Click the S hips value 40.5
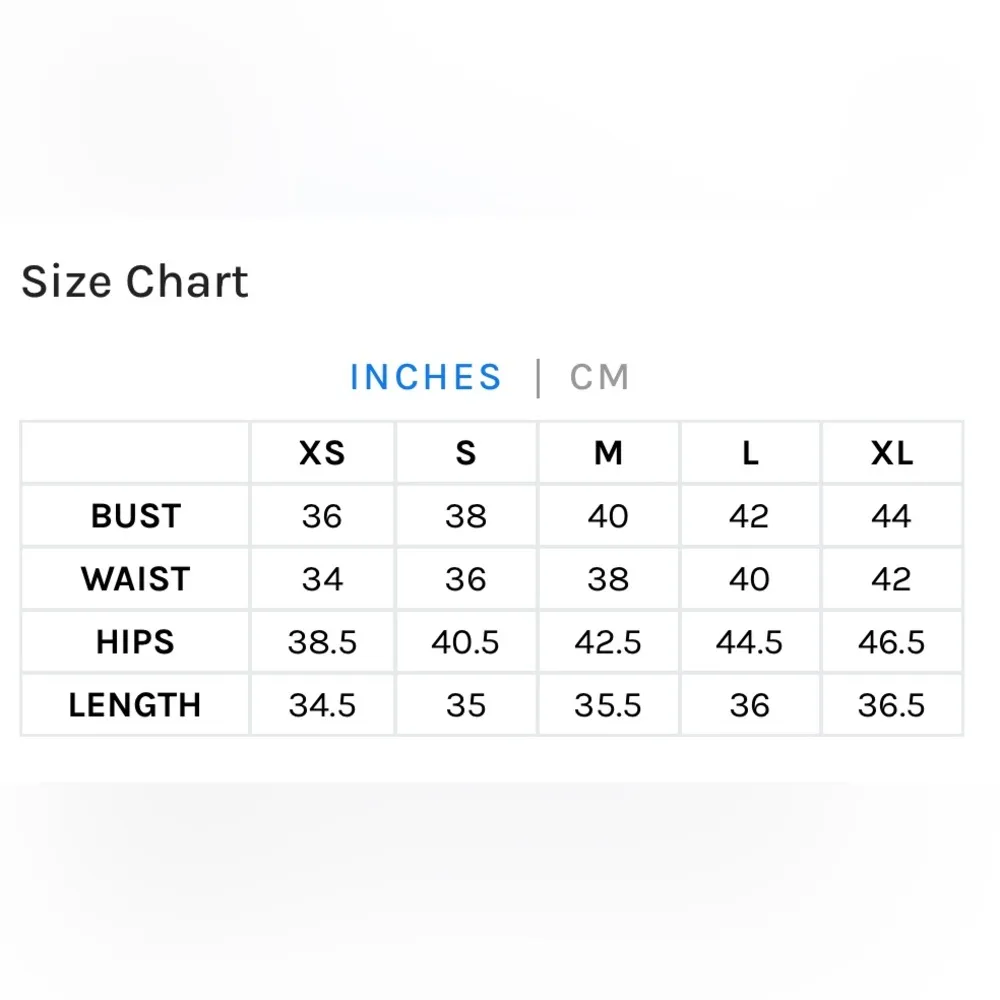Image resolution: width=1000 pixels, height=1000 pixels. click(466, 642)
